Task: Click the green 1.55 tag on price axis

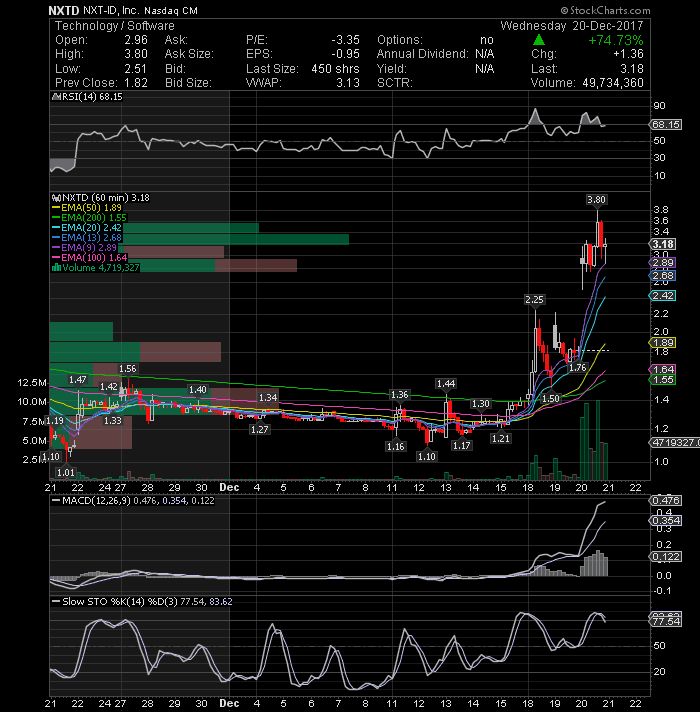Action: point(663,380)
